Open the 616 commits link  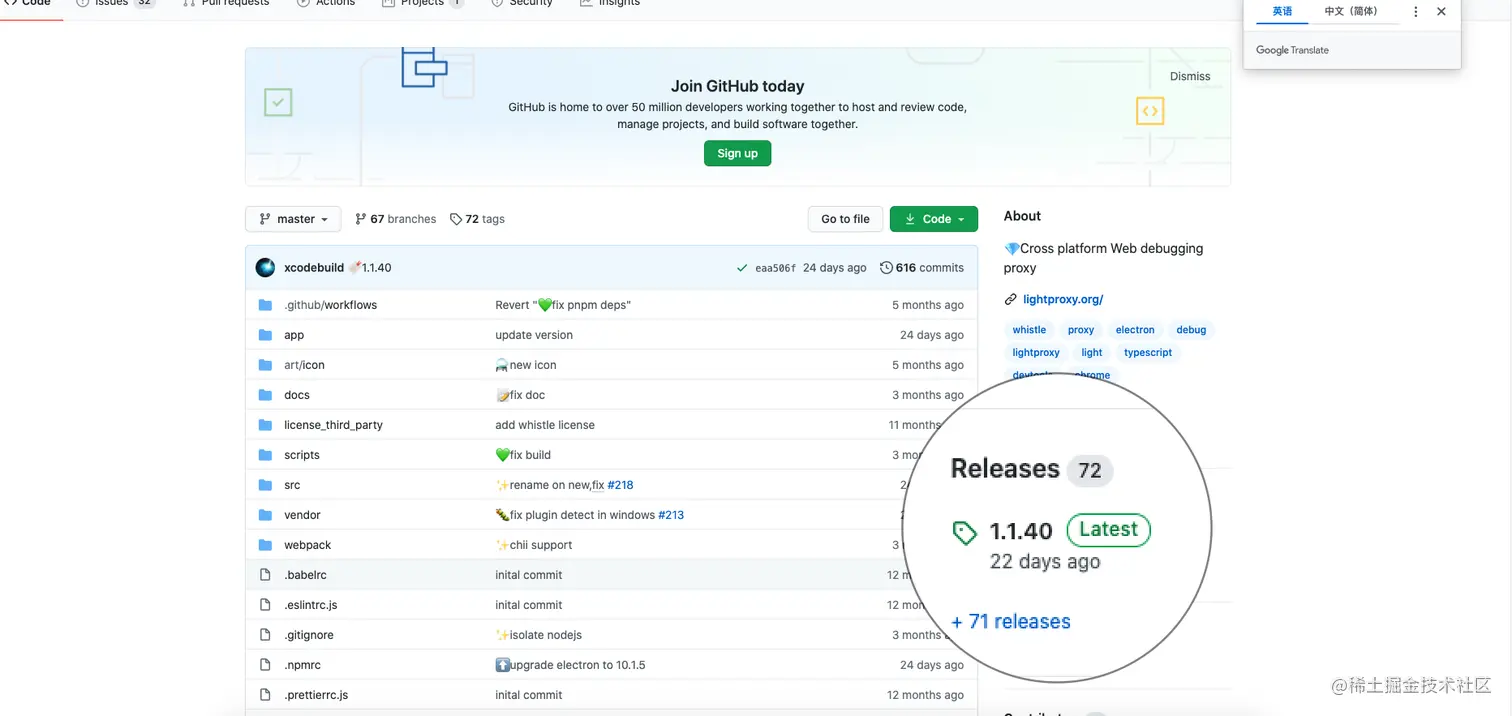point(922,268)
